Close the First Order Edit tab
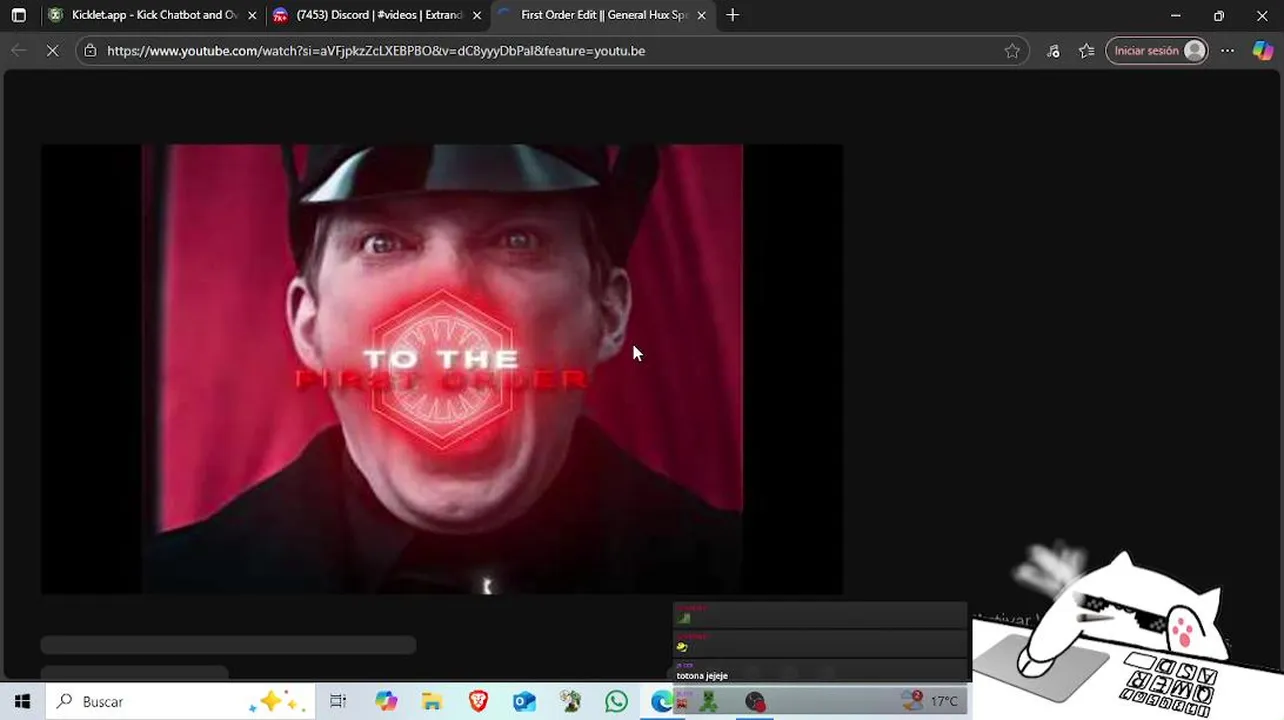The height and width of the screenshot is (720, 1284). tap(701, 15)
